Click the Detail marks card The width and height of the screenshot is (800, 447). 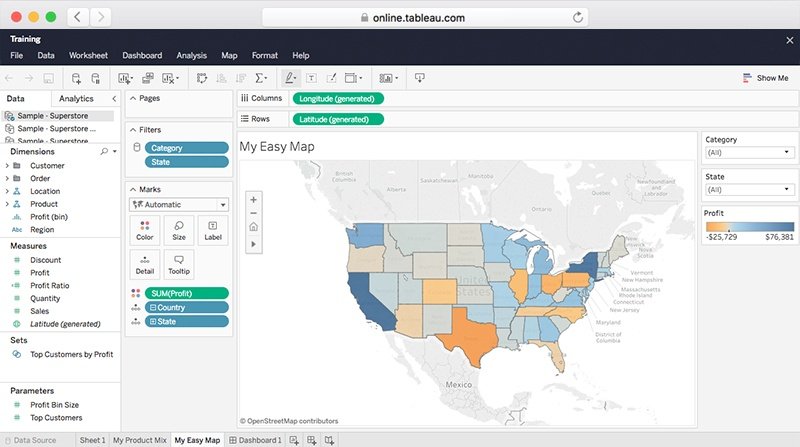coord(146,265)
